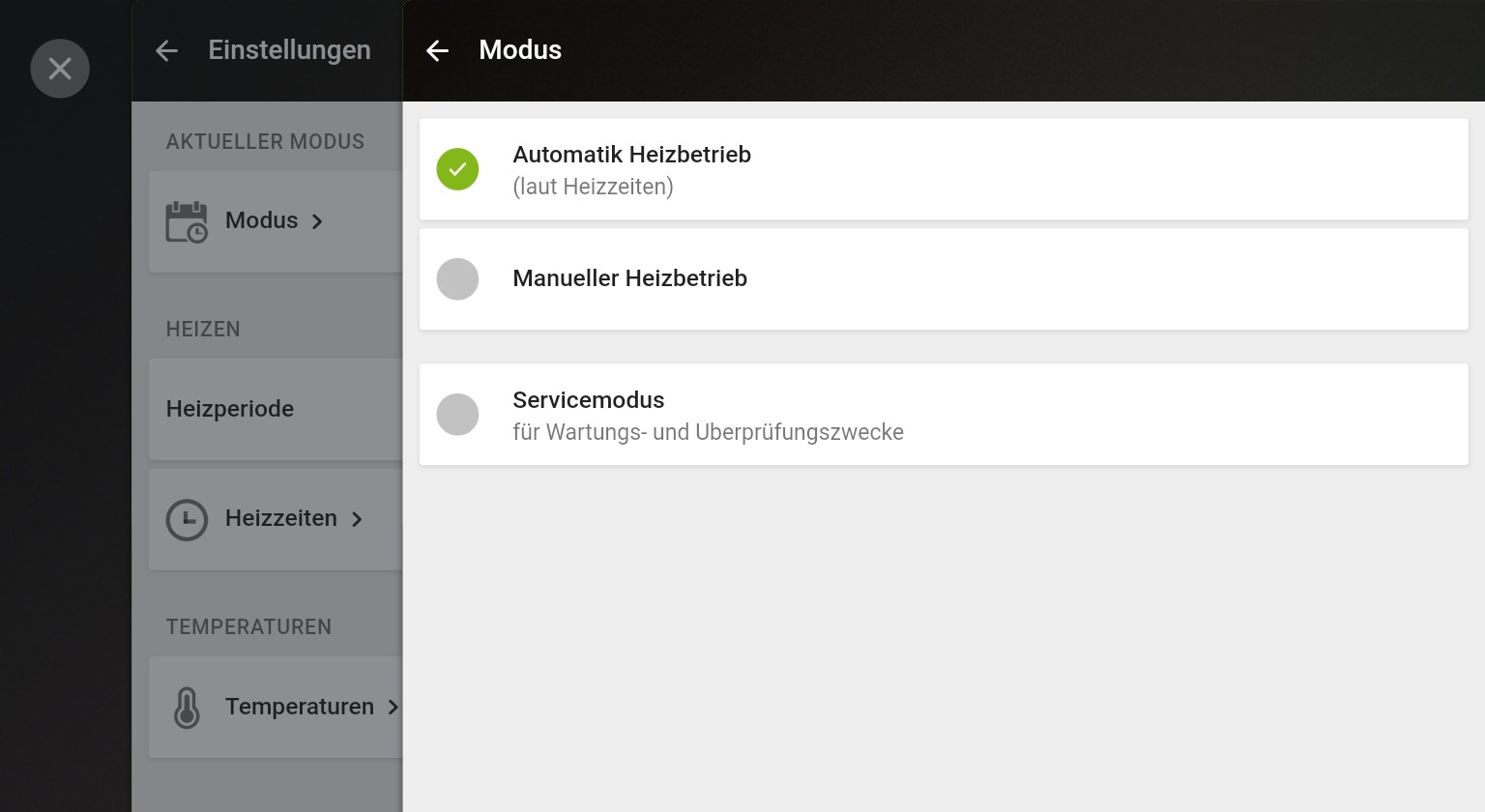Open the Heizperiode settings entry
1485x812 pixels.
(x=230, y=409)
